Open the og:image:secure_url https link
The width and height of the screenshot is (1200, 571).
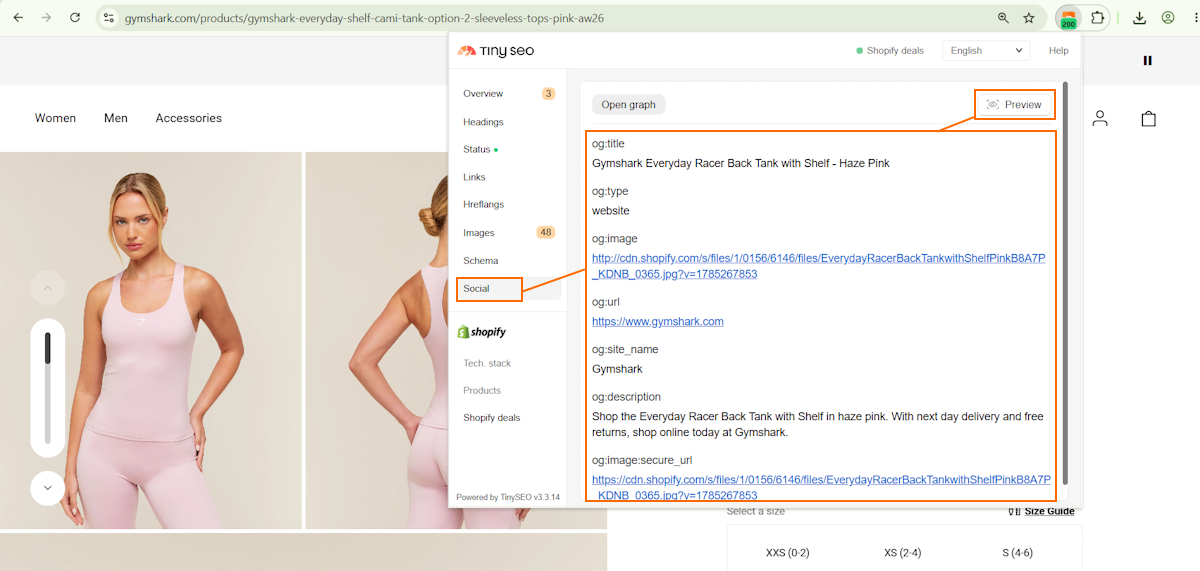[x=821, y=487]
